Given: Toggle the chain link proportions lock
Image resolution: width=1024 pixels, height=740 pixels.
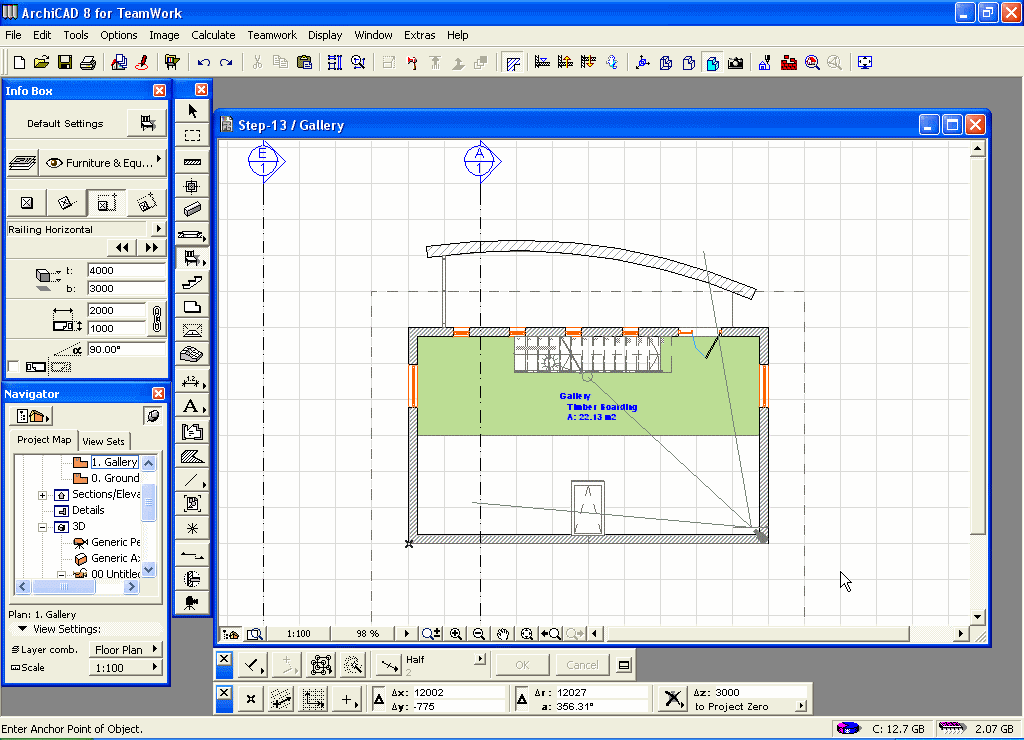Looking at the screenshot, I should [156, 319].
